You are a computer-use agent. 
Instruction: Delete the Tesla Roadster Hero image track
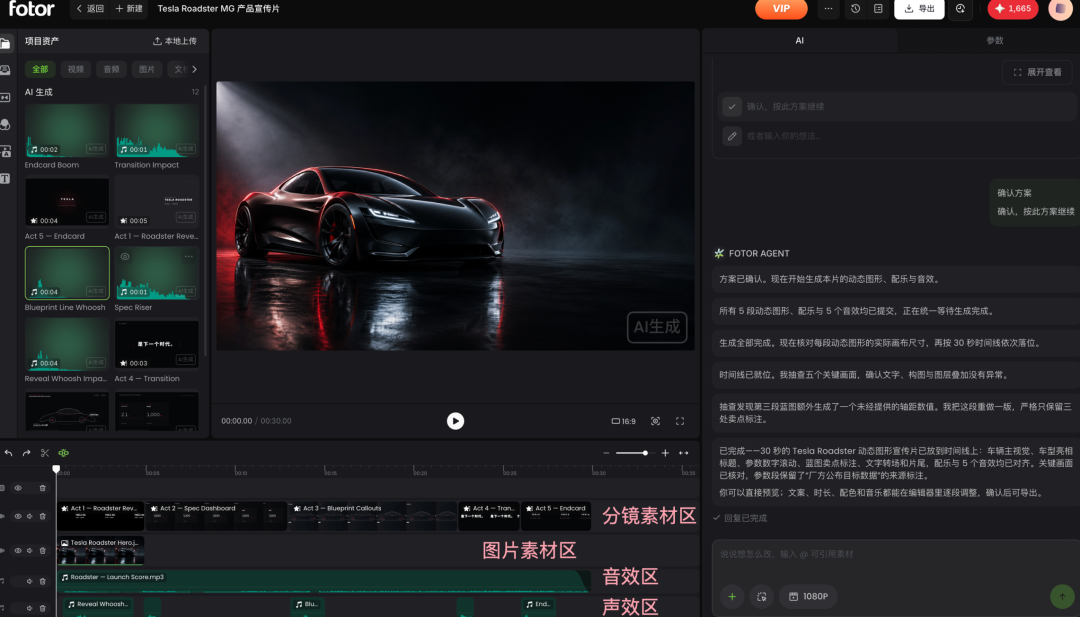pos(42,550)
